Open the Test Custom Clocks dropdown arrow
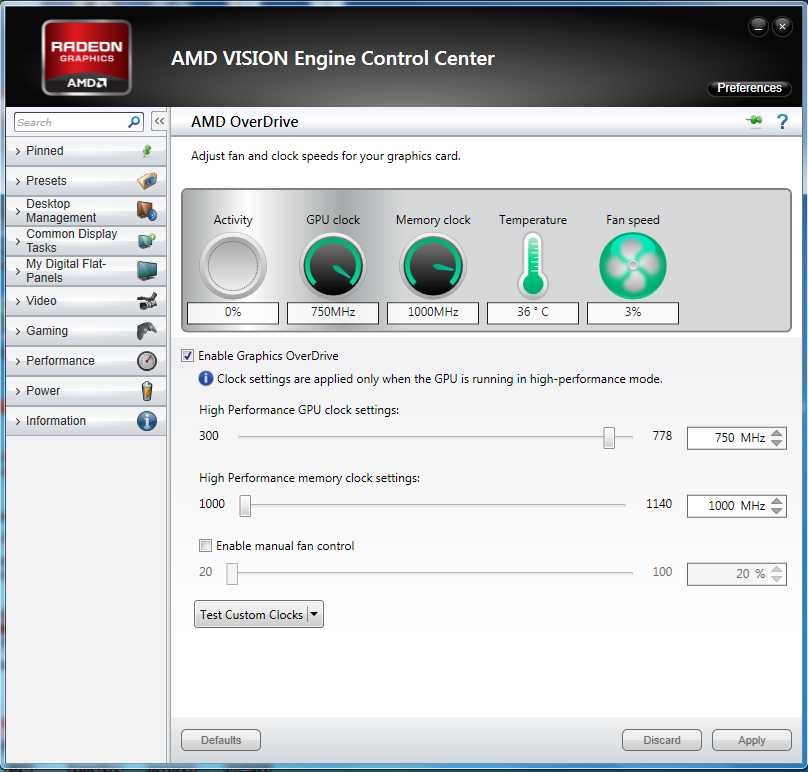Image resolution: width=808 pixels, height=772 pixels. click(x=314, y=614)
